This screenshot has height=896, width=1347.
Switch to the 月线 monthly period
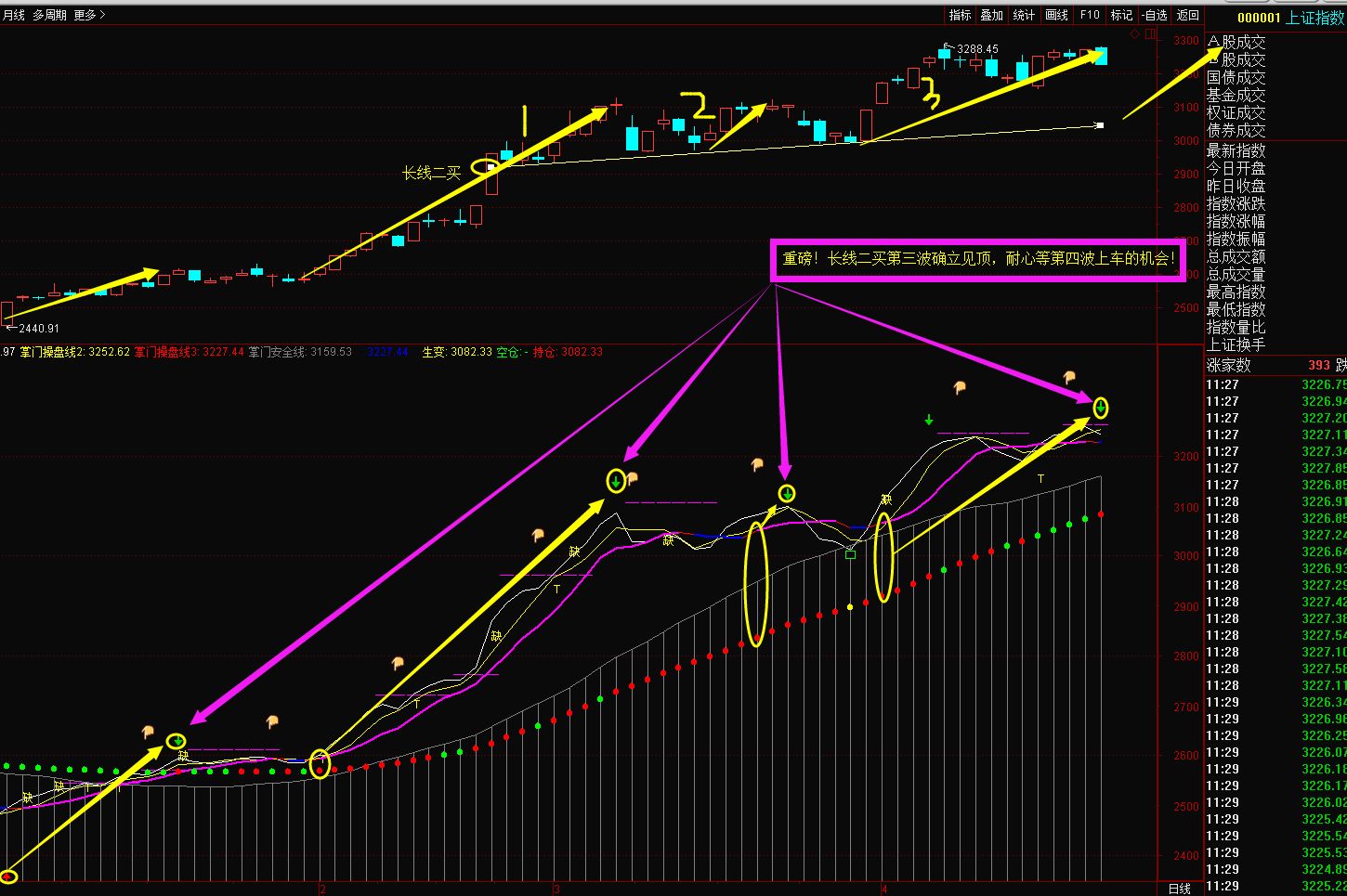point(13,15)
